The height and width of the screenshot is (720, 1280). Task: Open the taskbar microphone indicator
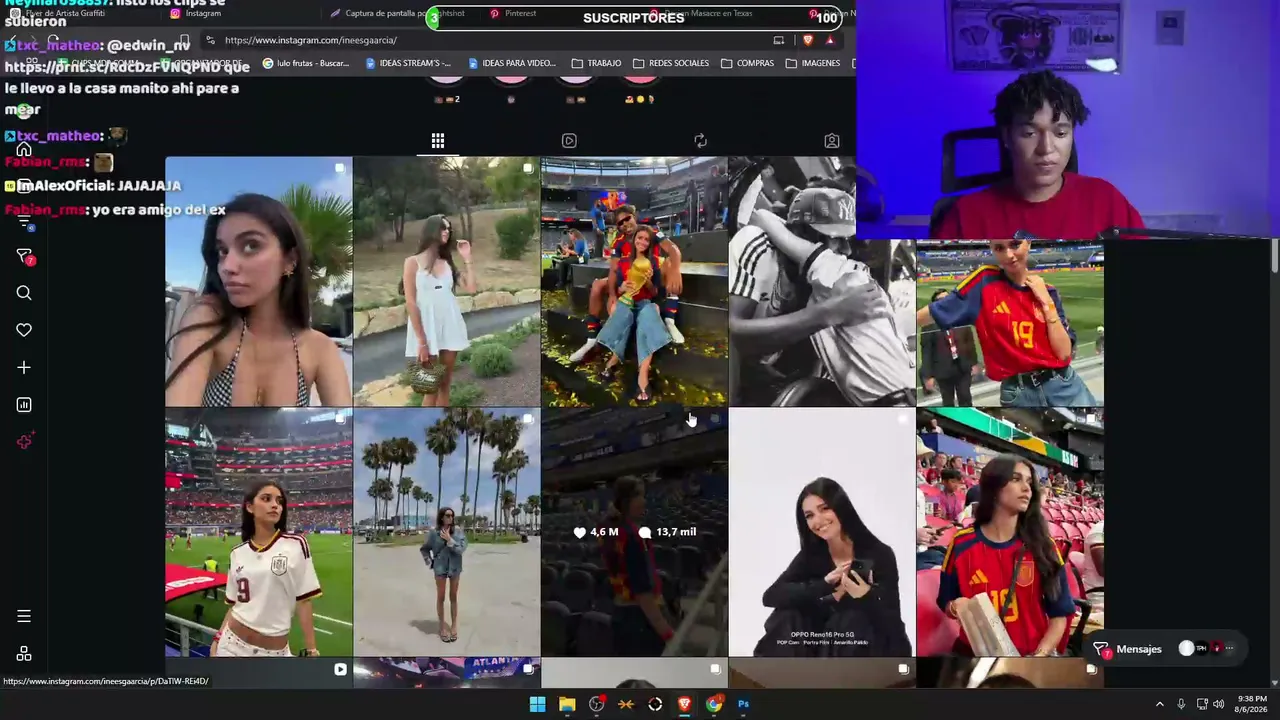[x=1181, y=704]
